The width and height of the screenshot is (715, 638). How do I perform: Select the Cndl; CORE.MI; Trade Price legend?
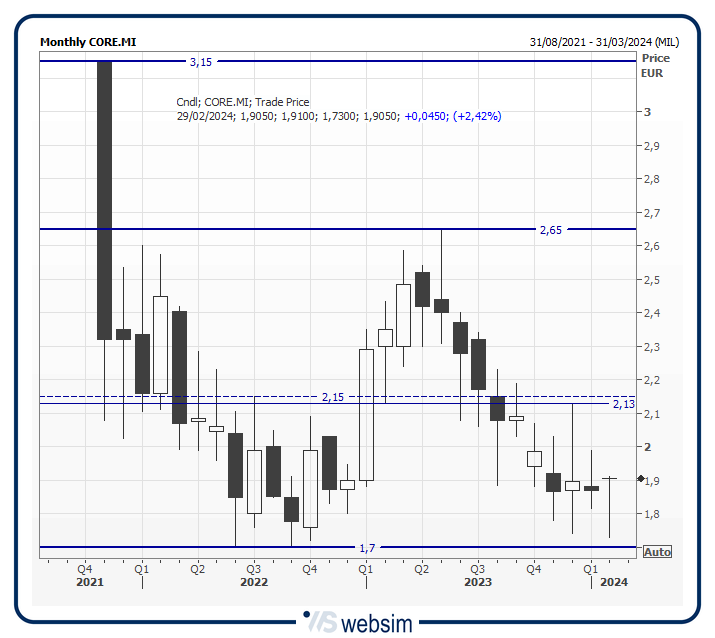tap(243, 102)
